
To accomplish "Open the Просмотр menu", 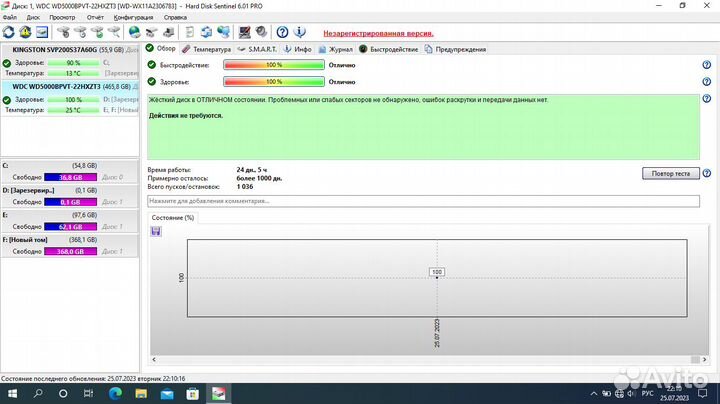I will 62,17.
